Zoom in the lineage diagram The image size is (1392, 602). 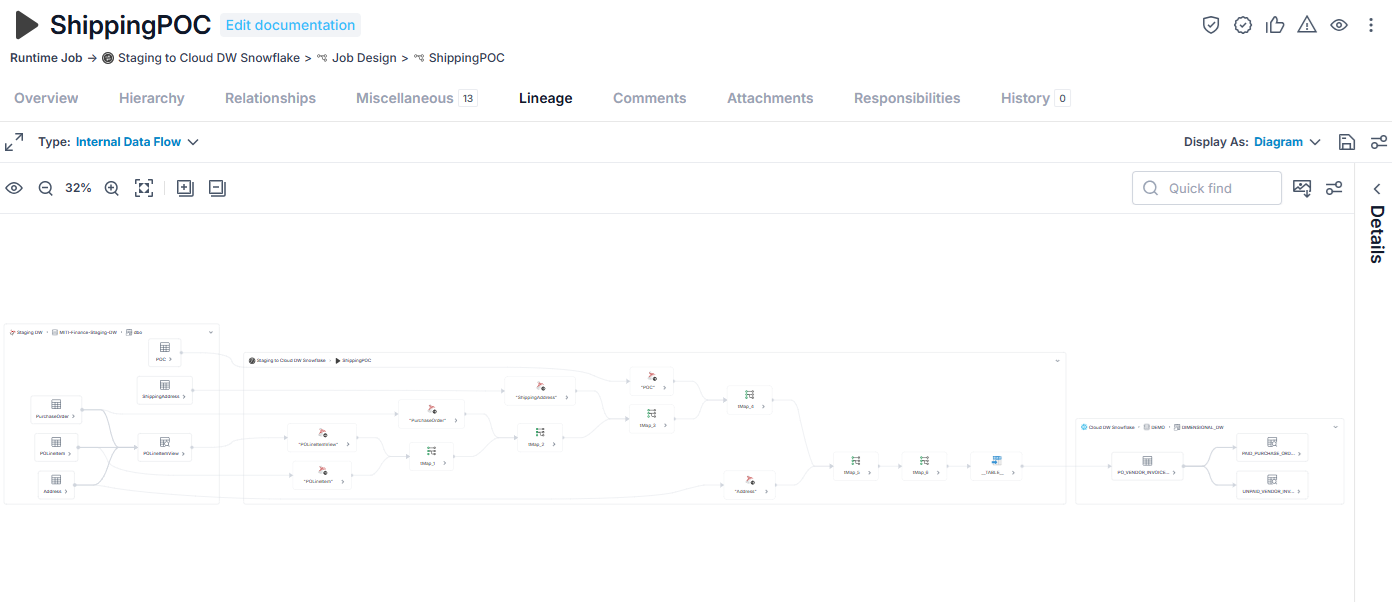pyautogui.click(x=112, y=188)
